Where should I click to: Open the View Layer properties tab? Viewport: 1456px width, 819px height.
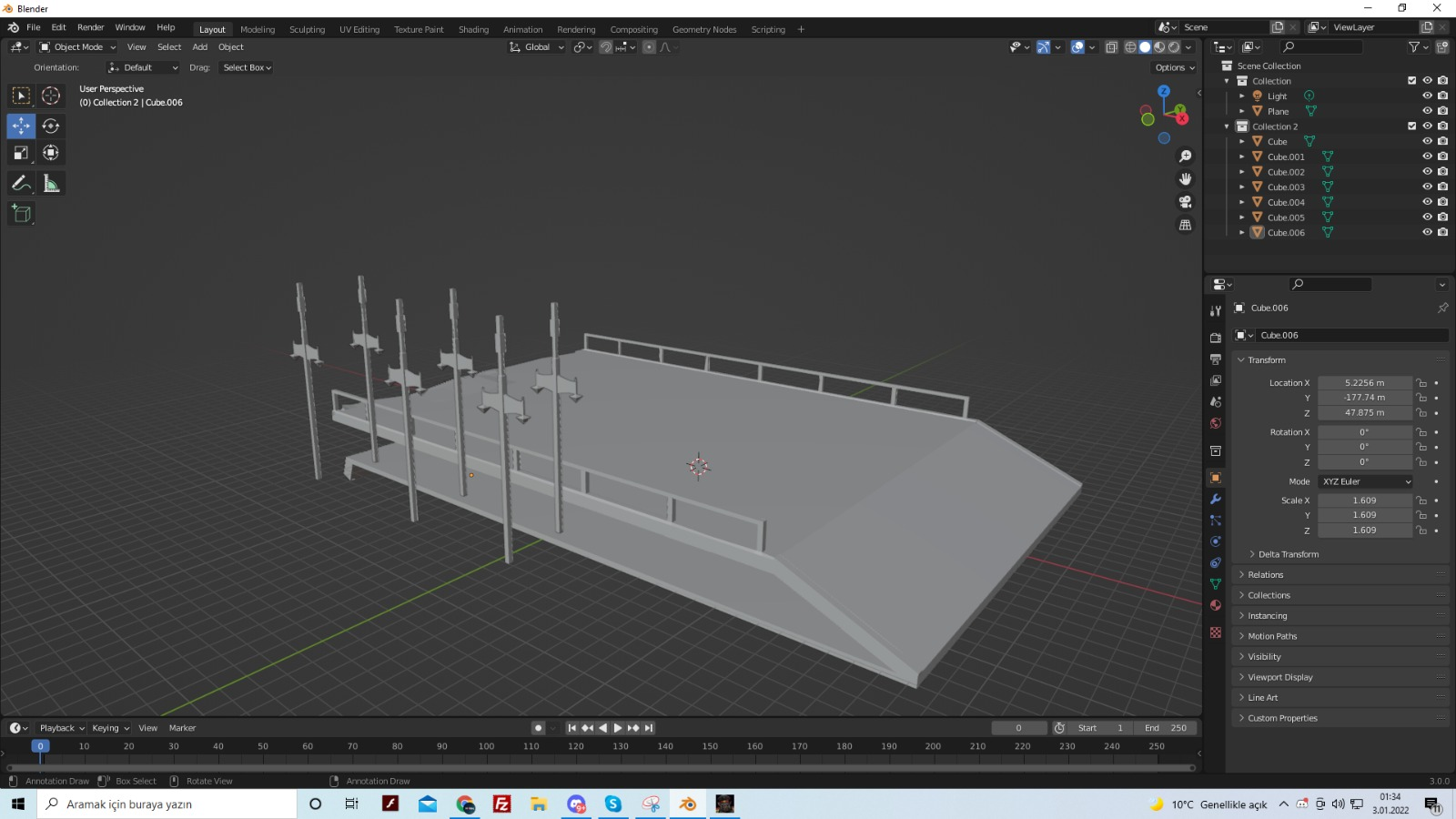click(1216, 380)
